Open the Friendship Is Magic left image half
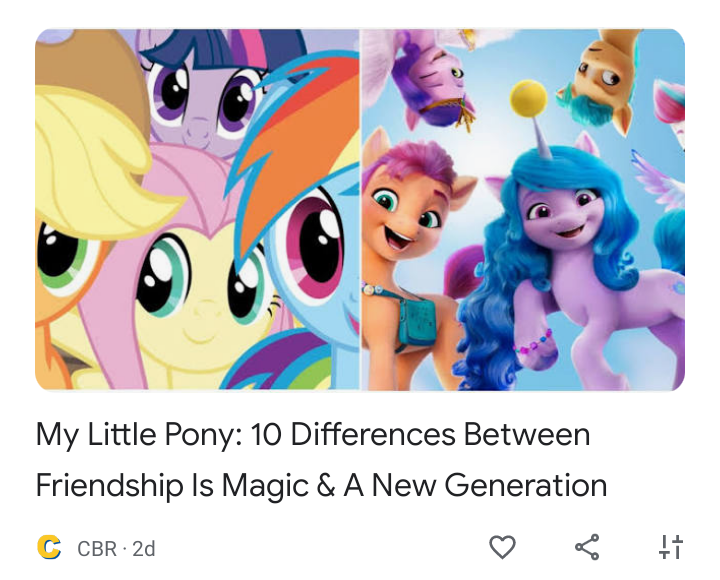This screenshot has width=720, height=580. [197, 209]
